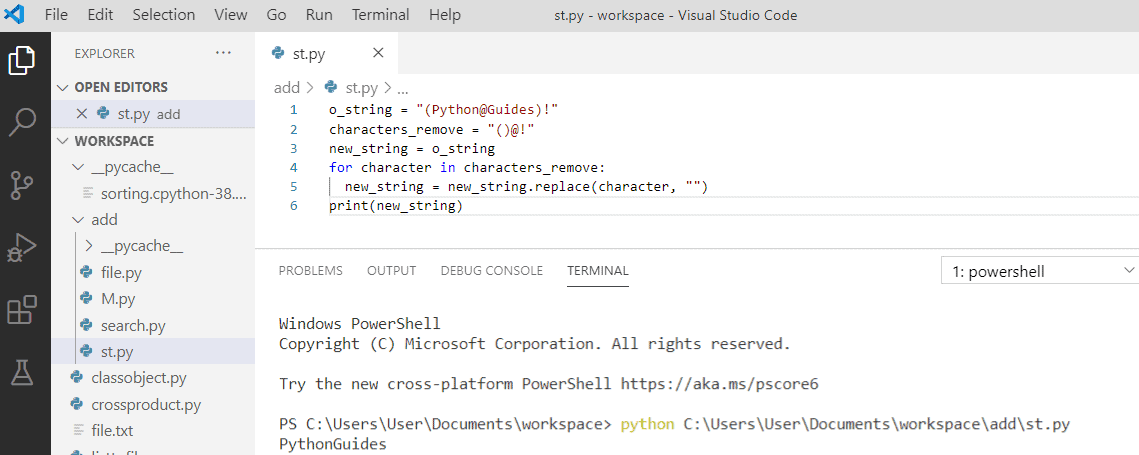Open the Help menu
The image size is (1139, 455).
[x=445, y=15]
